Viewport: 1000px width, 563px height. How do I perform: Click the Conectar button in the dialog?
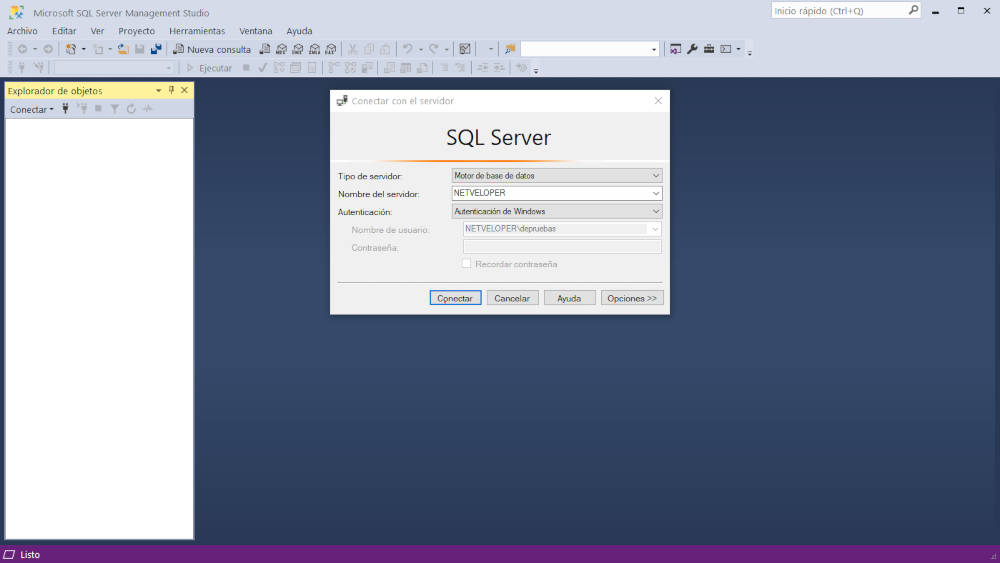point(455,298)
